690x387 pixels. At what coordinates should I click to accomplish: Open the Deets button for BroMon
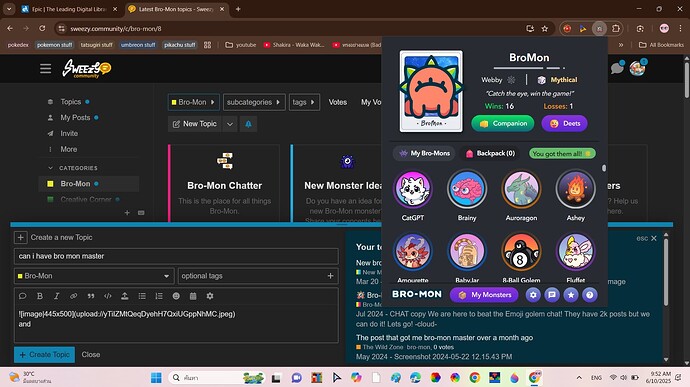coord(565,124)
